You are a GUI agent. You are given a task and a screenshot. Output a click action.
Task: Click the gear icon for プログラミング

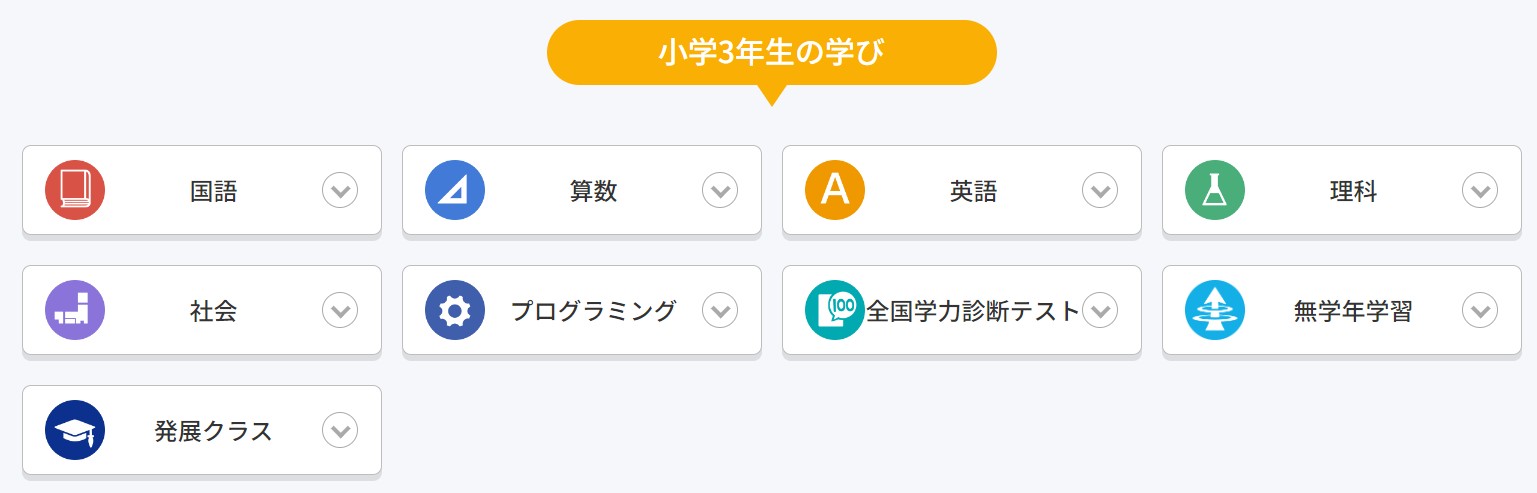(455, 310)
